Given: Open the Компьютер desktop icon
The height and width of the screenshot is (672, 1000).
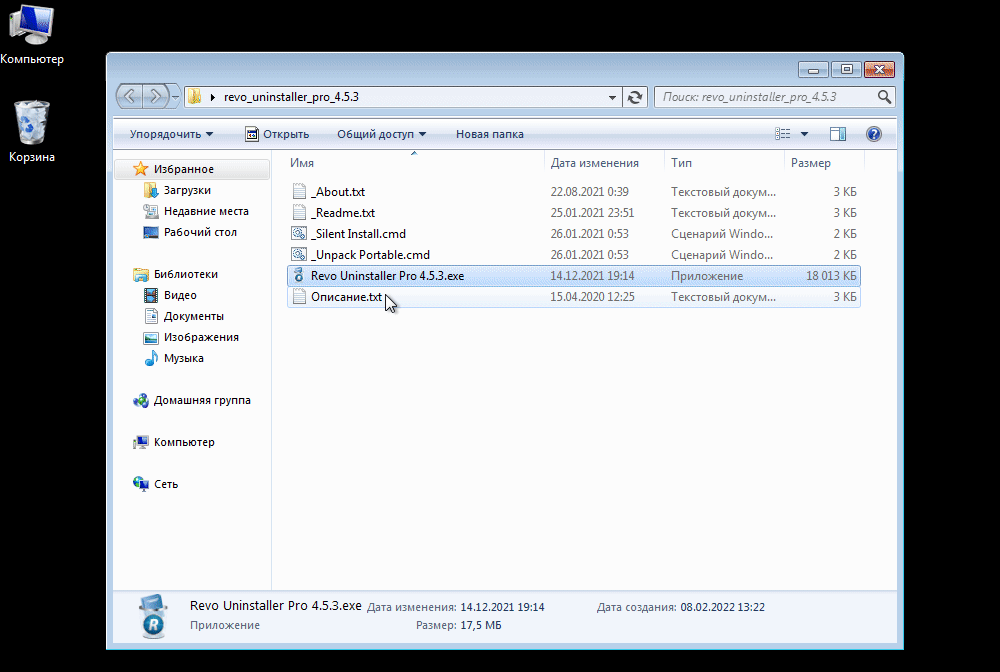Looking at the screenshot, I should click(31, 33).
